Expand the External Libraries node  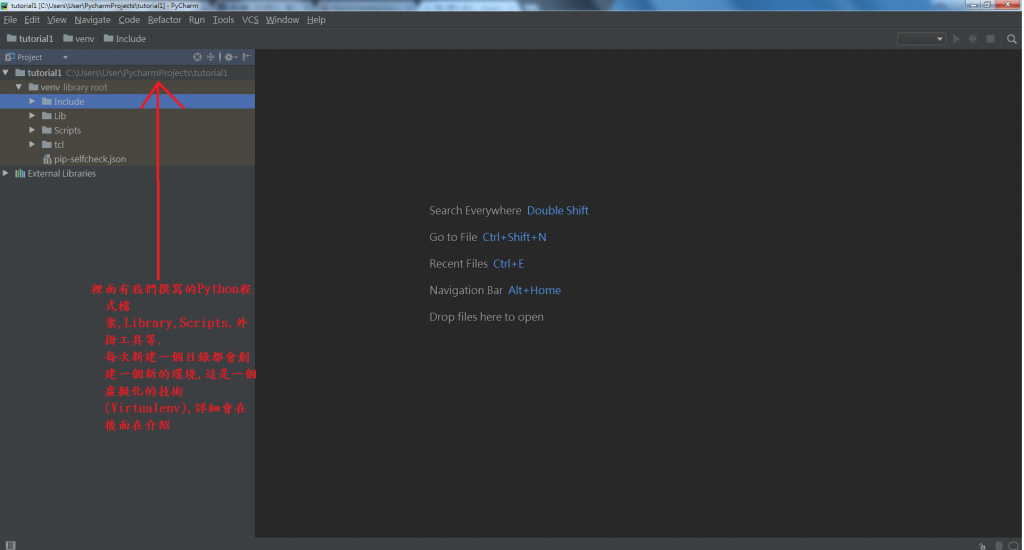(x=6, y=173)
